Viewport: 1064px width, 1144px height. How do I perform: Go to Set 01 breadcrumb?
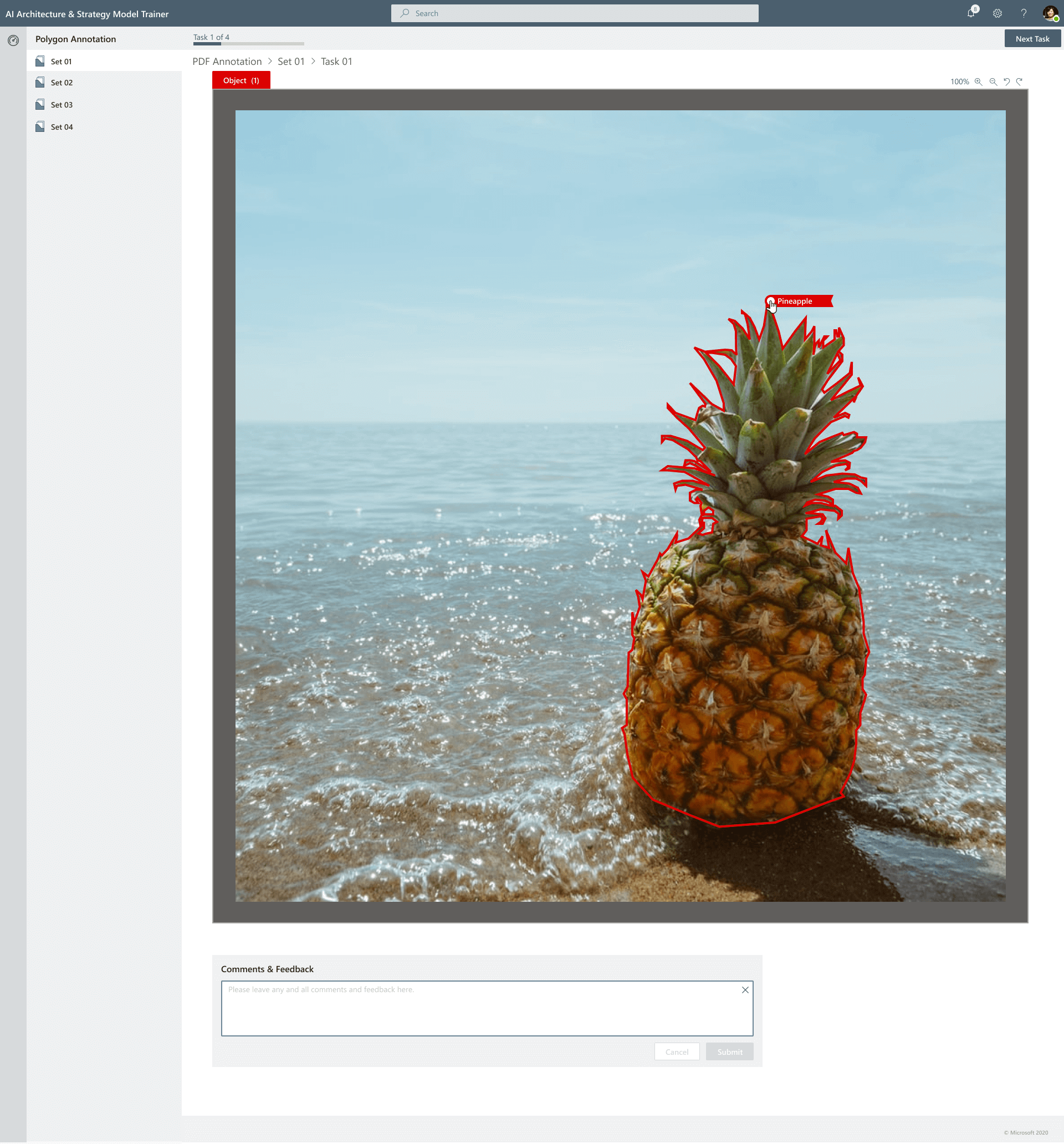click(290, 62)
